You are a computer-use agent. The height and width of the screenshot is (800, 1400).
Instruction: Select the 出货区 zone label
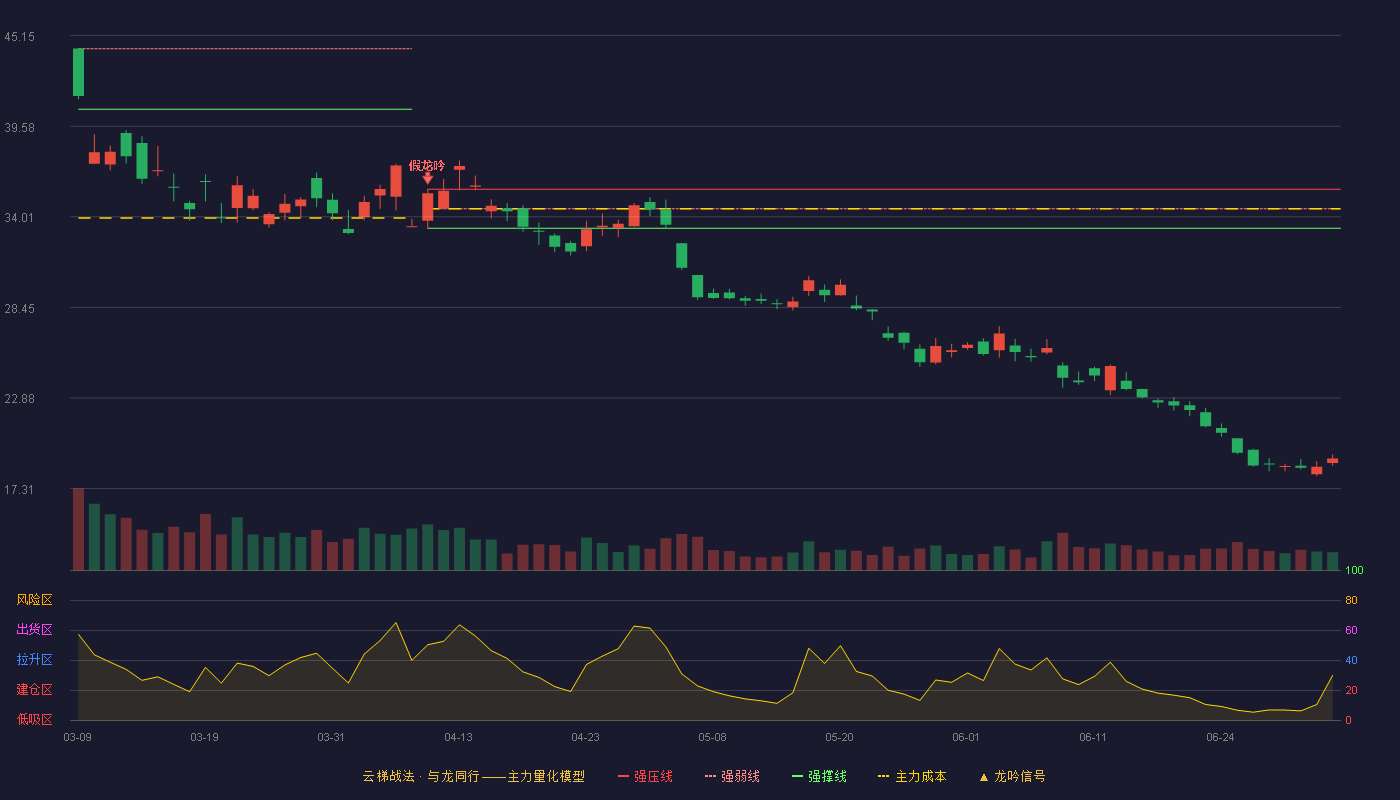point(34,630)
